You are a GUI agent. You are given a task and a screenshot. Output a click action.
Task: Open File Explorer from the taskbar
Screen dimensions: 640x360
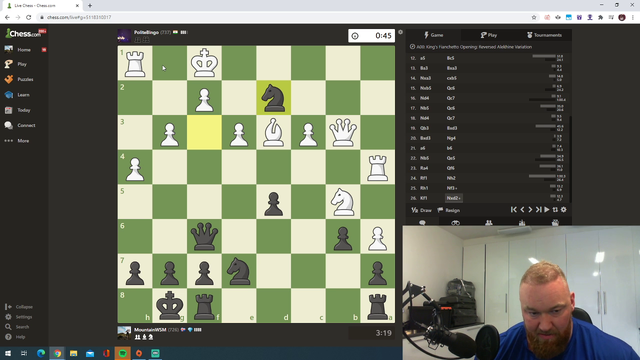point(73,353)
